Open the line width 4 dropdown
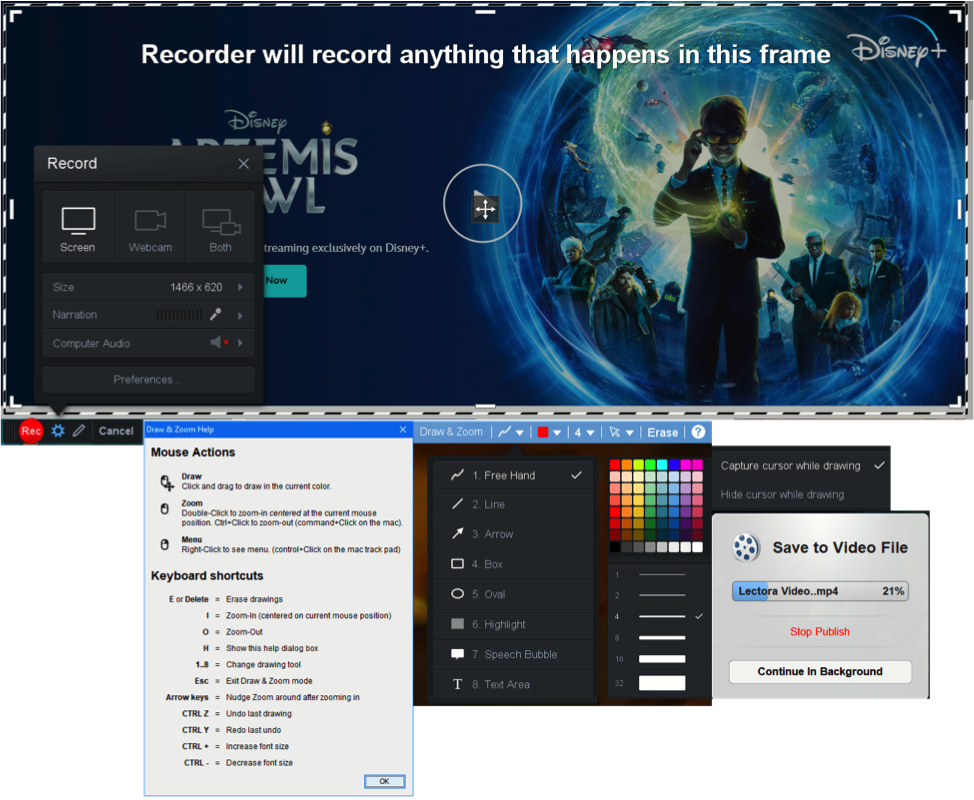 click(x=584, y=433)
